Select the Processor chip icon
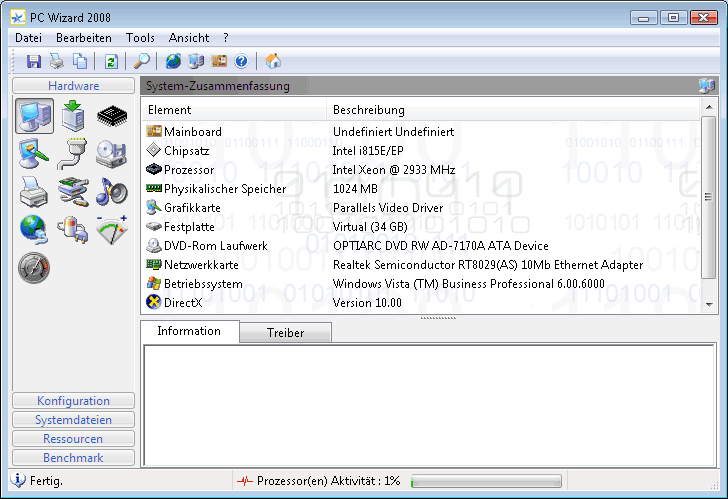The height and width of the screenshot is (499, 728). (x=112, y=116)
